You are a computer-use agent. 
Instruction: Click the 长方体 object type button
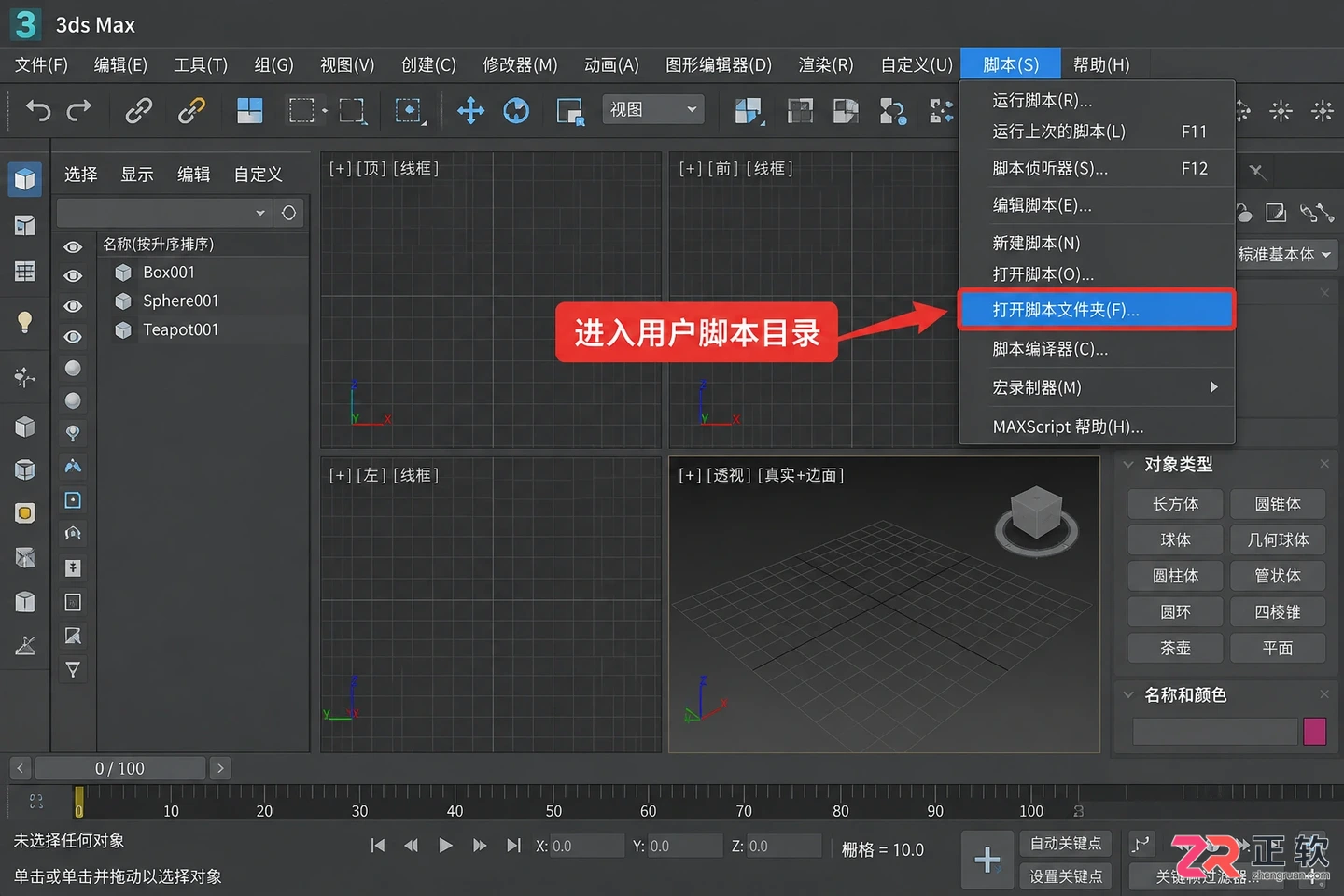click(1175, 504)
